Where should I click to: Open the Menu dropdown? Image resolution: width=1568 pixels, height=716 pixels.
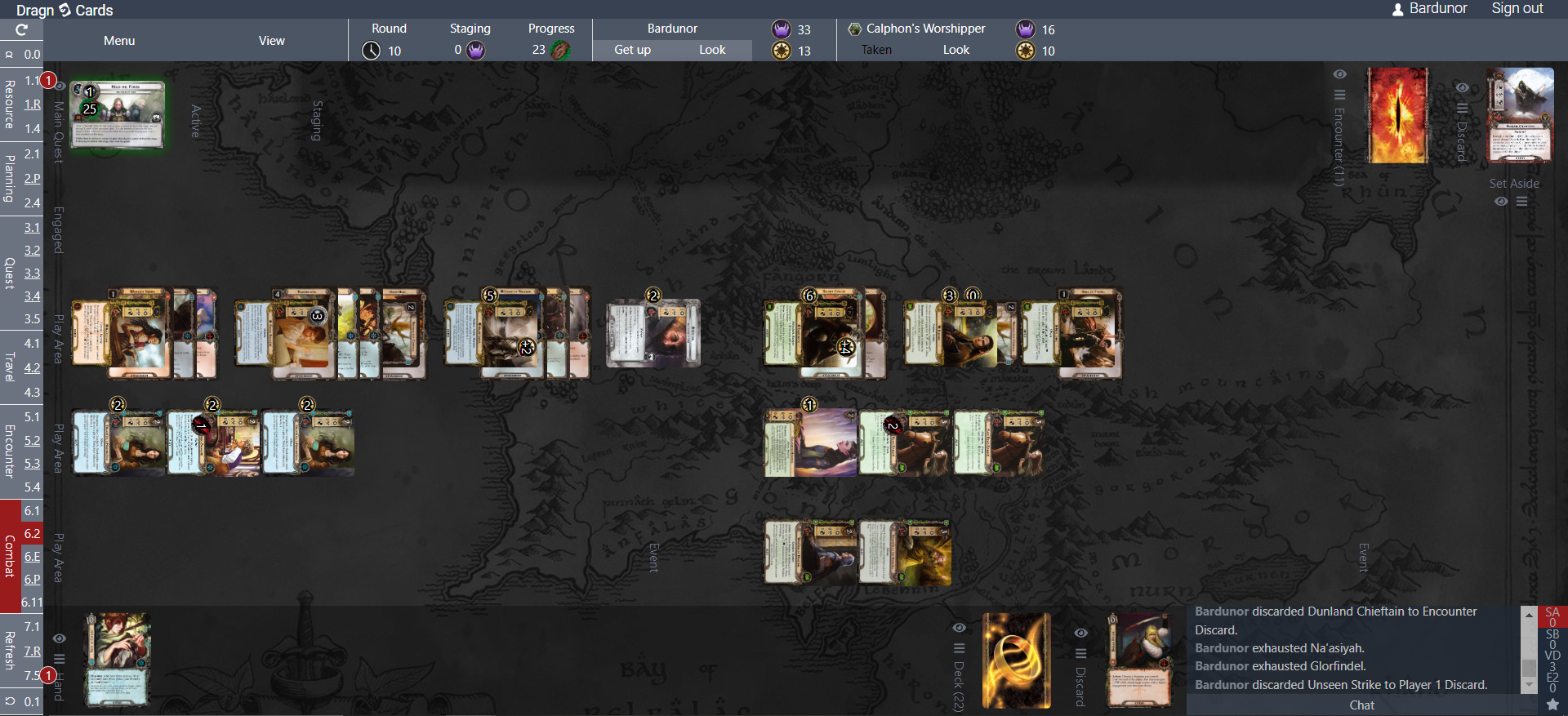pyautogui.click(x=119, y=41)
